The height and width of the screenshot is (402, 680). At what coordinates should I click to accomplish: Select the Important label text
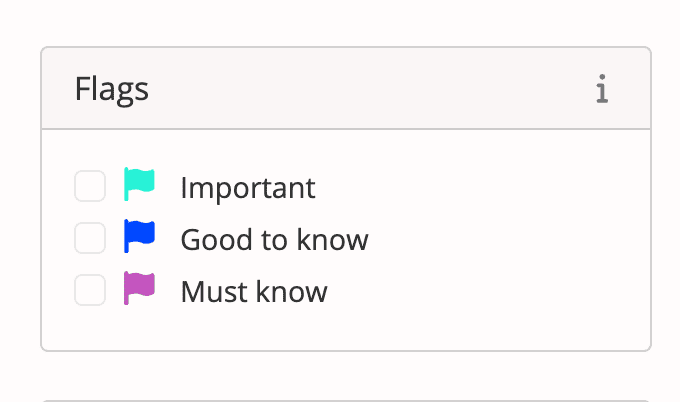point(248,189)
